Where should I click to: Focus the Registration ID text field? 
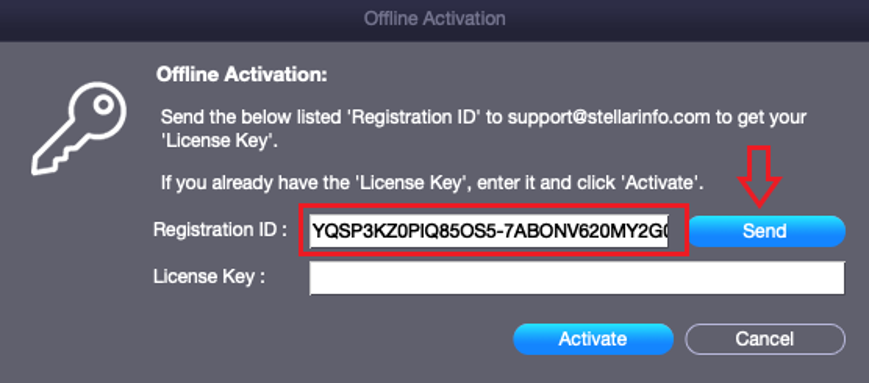point(489,230)
